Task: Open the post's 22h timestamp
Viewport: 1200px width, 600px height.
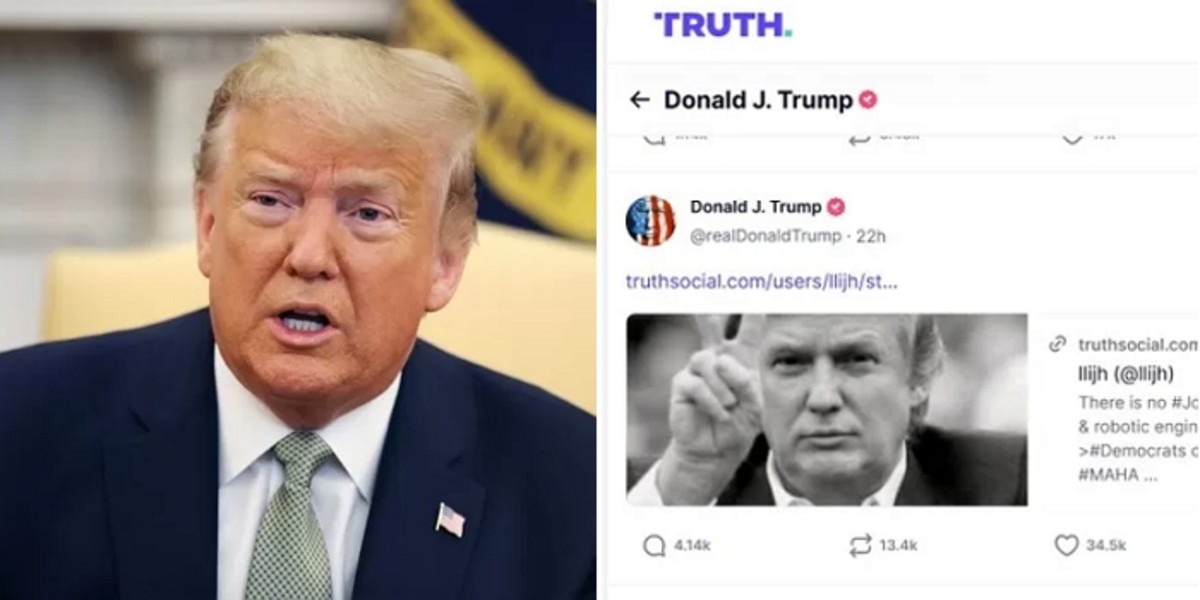Action: pyautogui.click(x=870, y=236)
